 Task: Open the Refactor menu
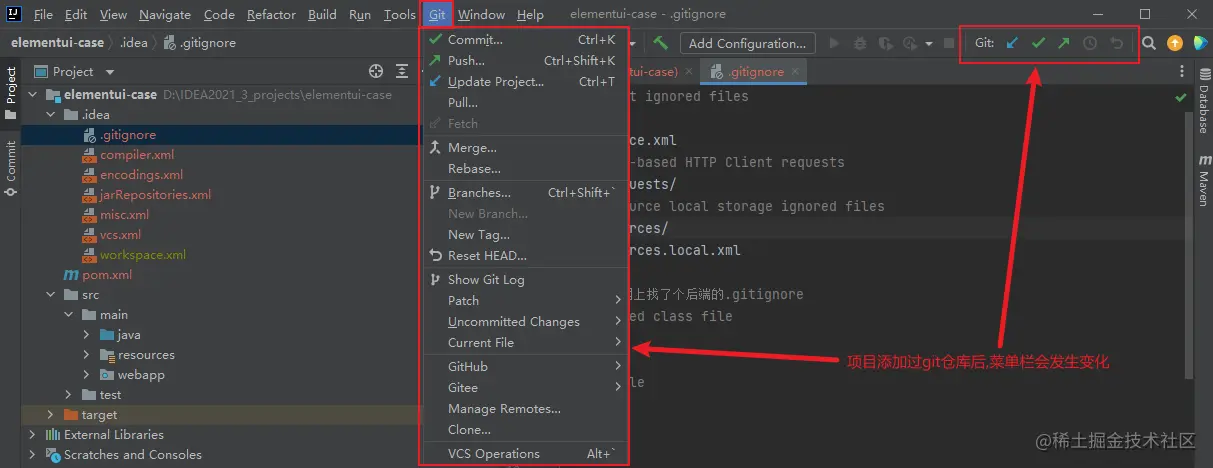point(271,14)
